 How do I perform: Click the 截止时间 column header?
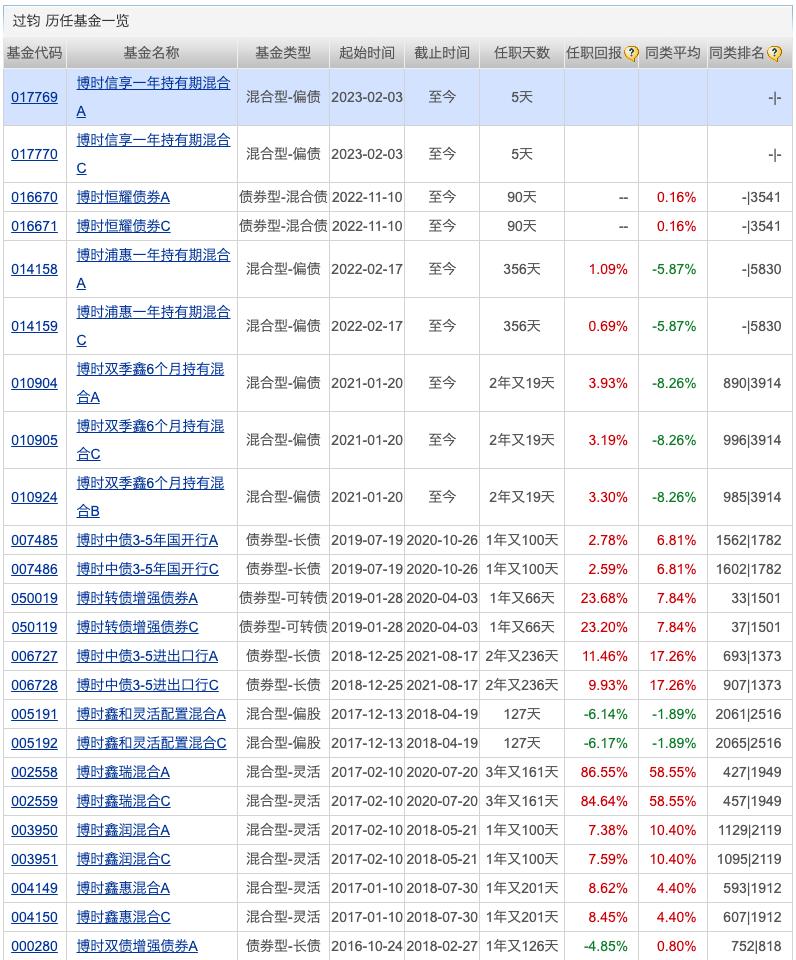[441, 53]
